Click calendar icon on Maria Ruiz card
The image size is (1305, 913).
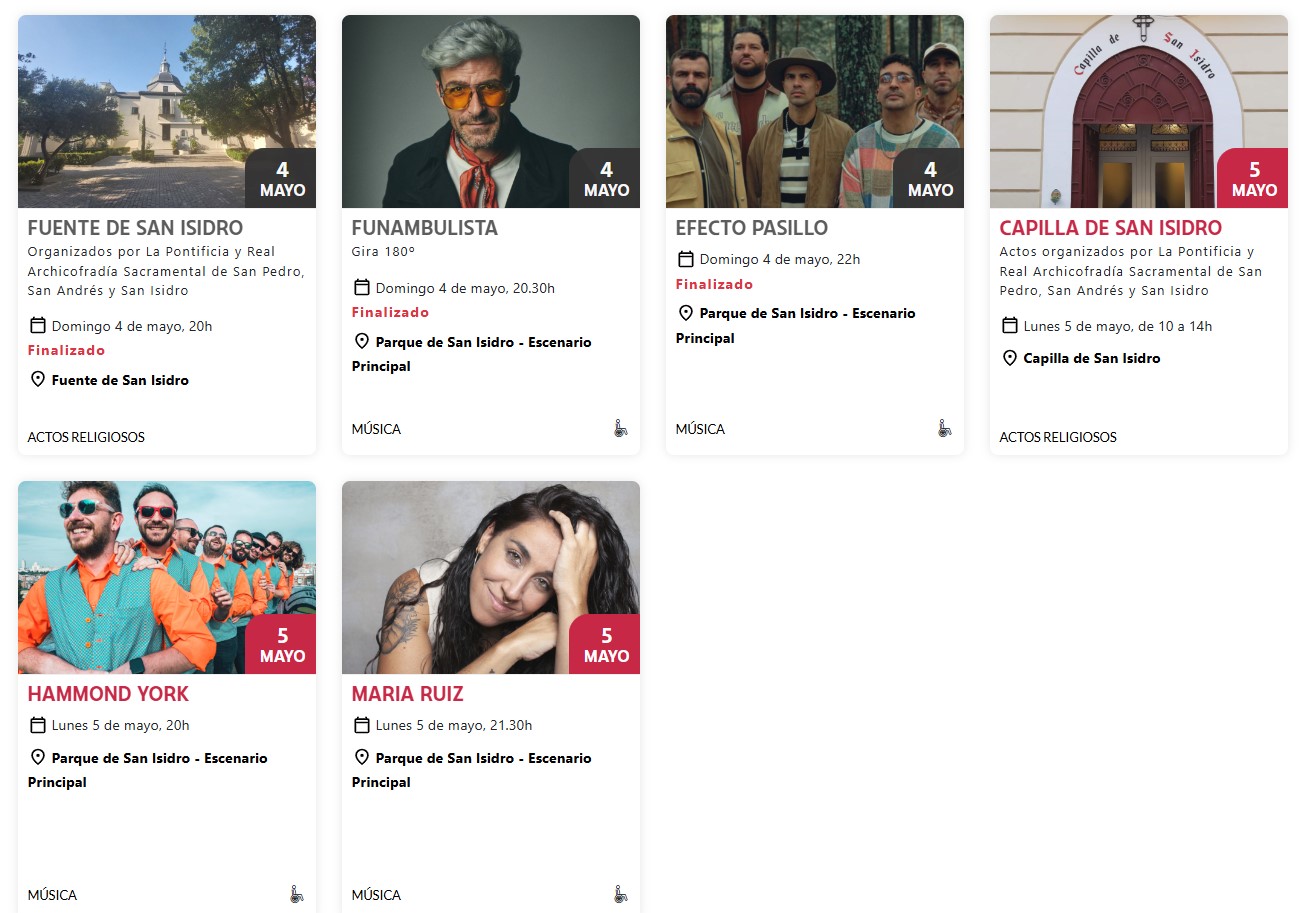[x=362, y=725]
